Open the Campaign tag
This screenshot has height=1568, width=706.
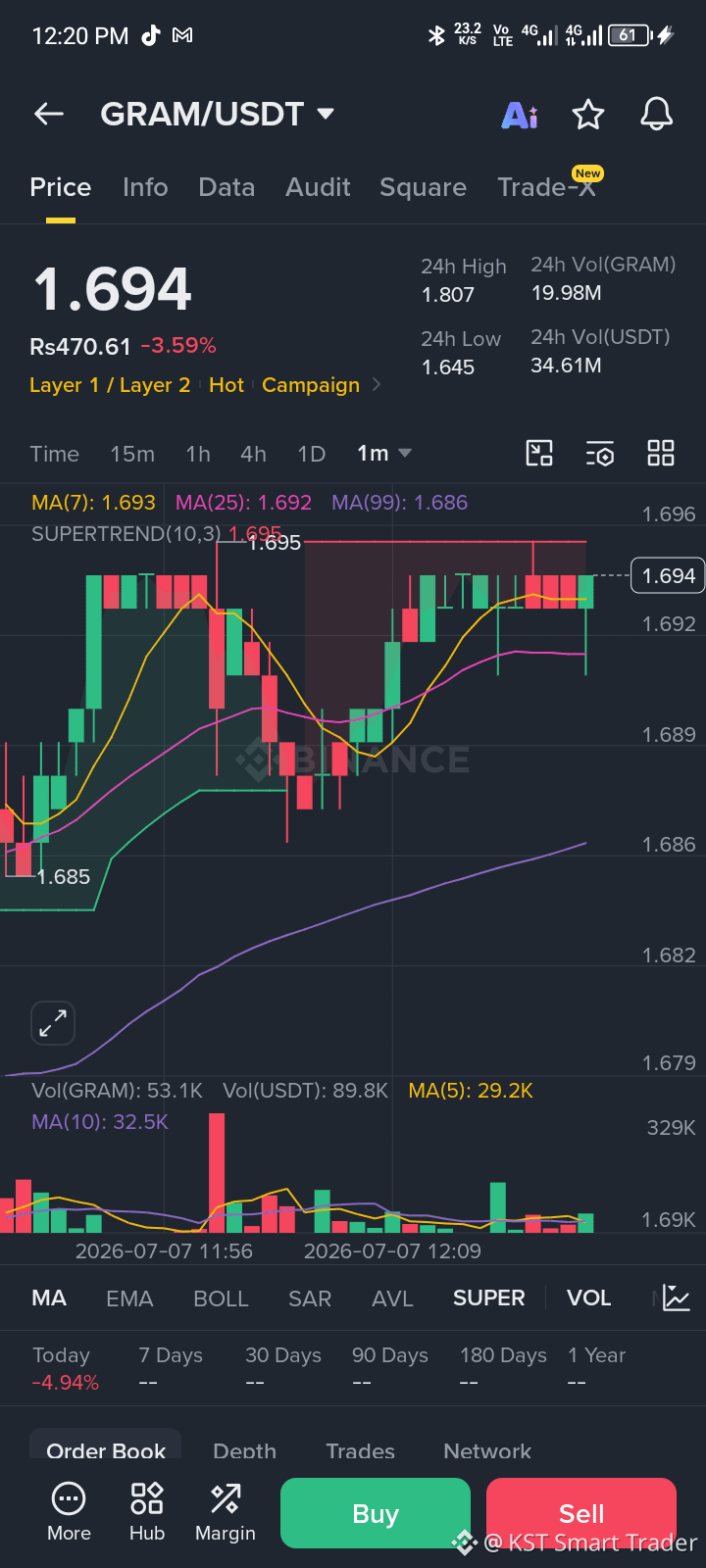[311, 385]
